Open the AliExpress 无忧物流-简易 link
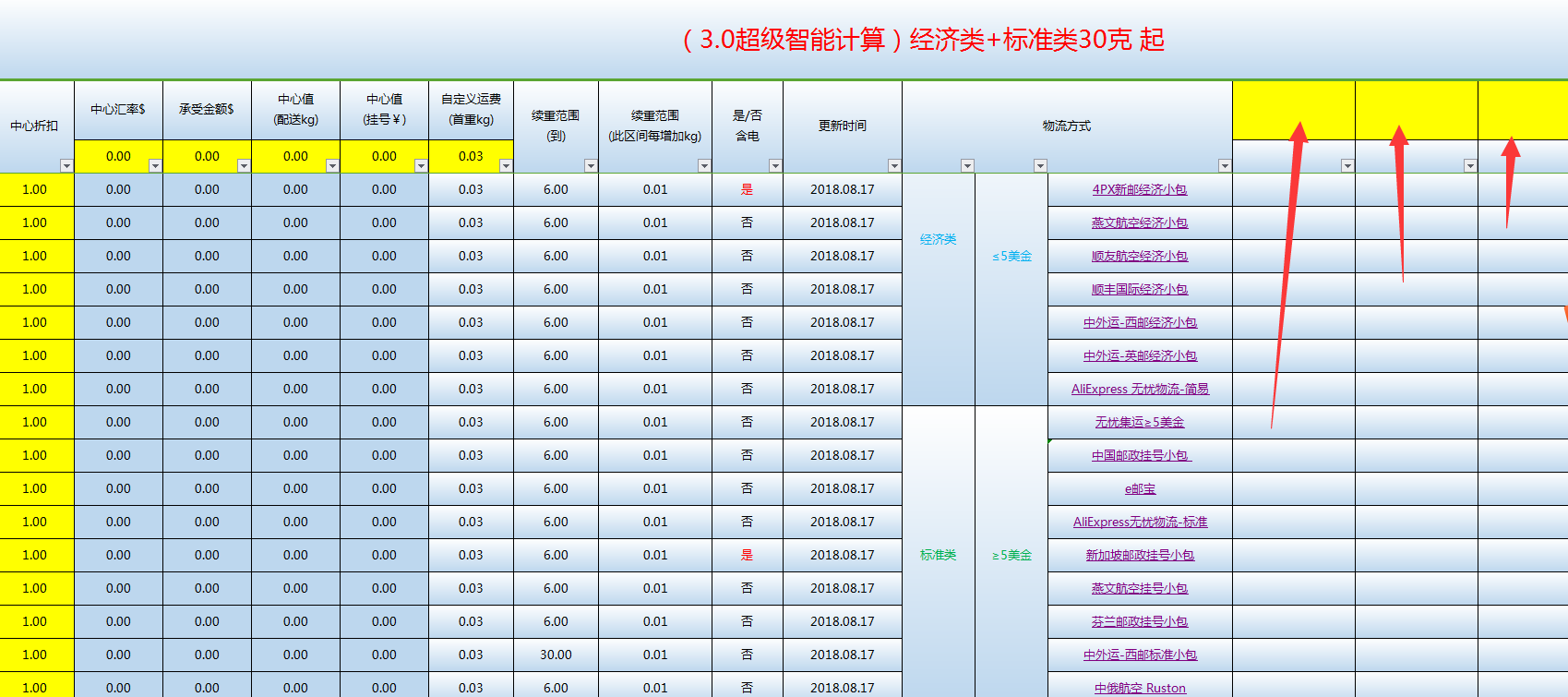Screen dimensions: 1568x697 point(1140,389)
